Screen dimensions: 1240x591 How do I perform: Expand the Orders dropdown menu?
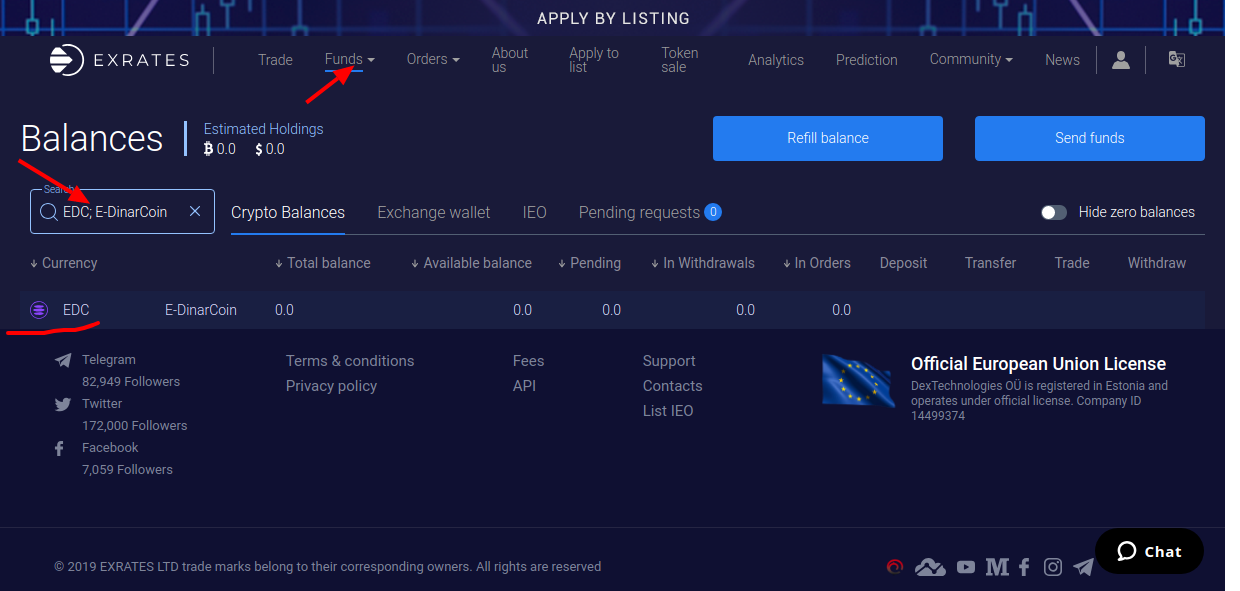[x=433, y=60]
